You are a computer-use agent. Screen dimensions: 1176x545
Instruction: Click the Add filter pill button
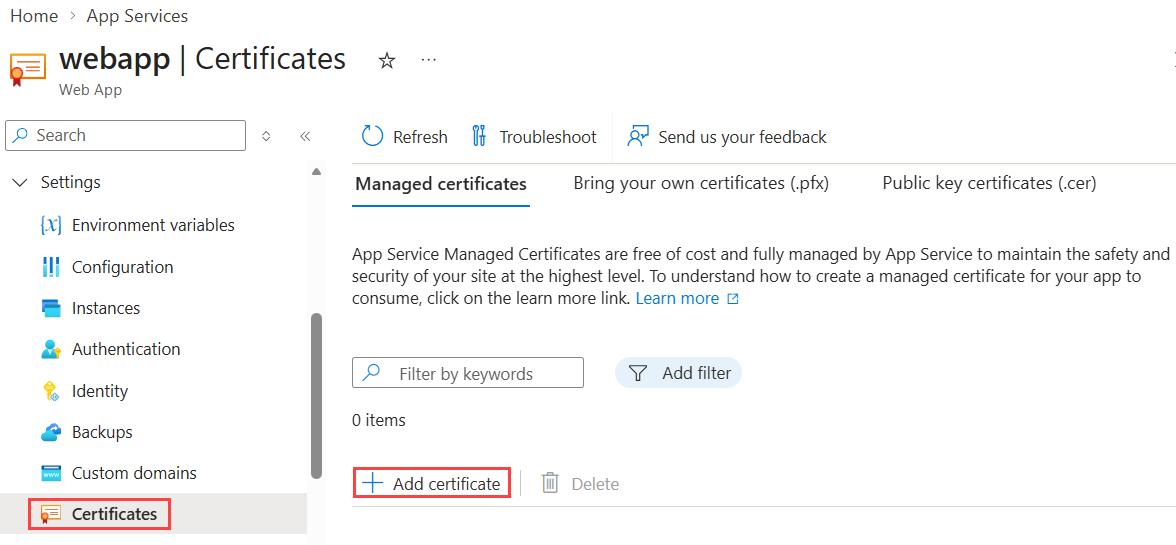pos(678,373)
